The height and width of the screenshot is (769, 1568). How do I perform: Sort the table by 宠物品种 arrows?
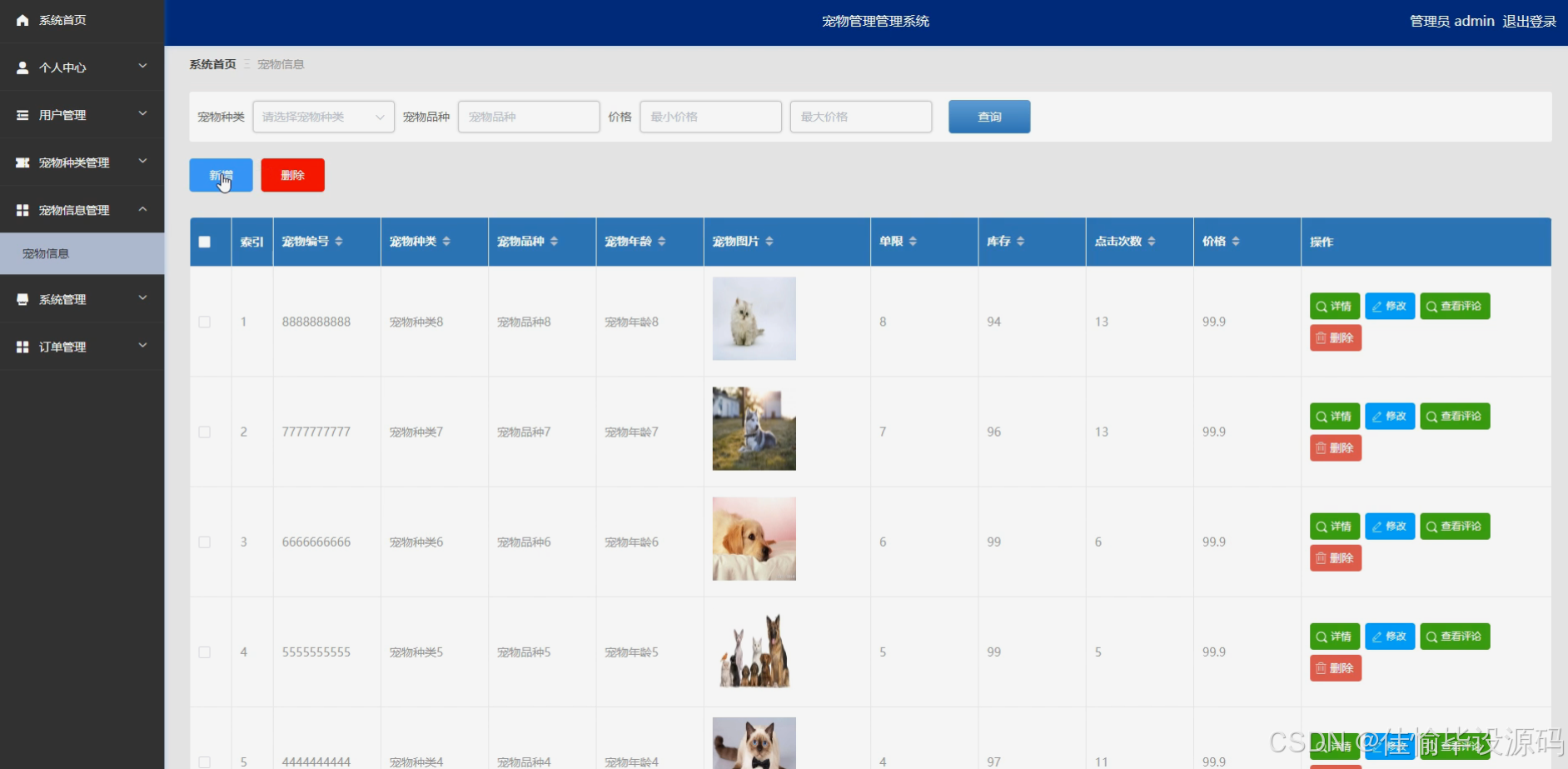pyautogui.click(x=554, y=242)
